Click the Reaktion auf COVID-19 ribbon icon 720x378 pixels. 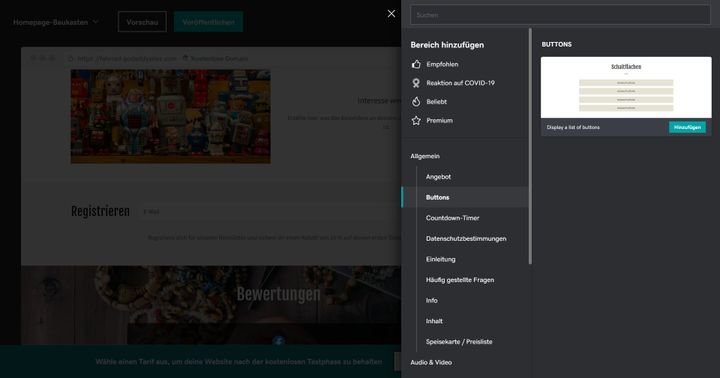click(416, 83)
